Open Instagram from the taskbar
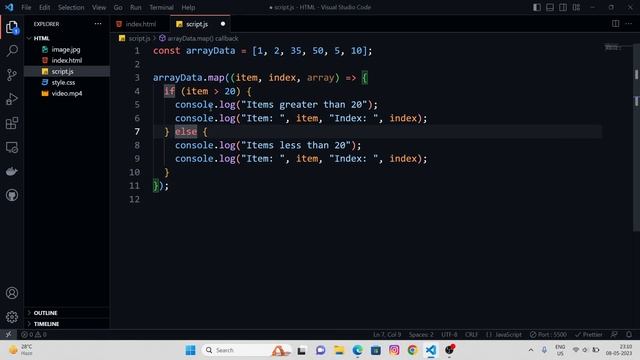 [394, 350]
